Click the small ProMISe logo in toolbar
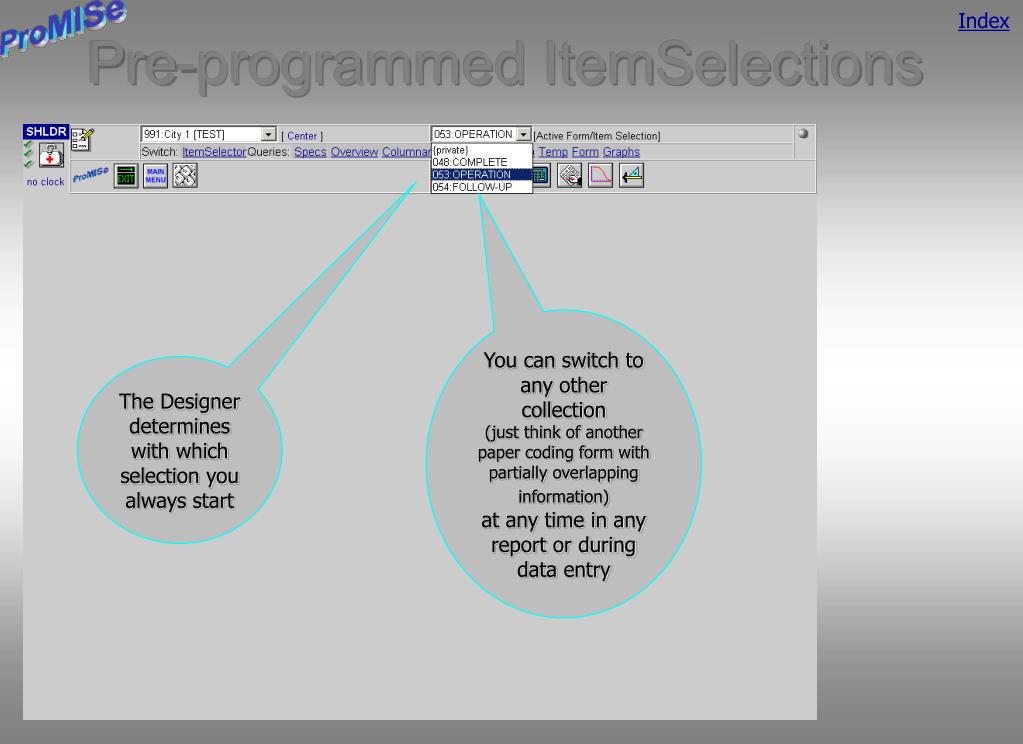Viewport: 1023px width, 744px height. coord(91,175)
